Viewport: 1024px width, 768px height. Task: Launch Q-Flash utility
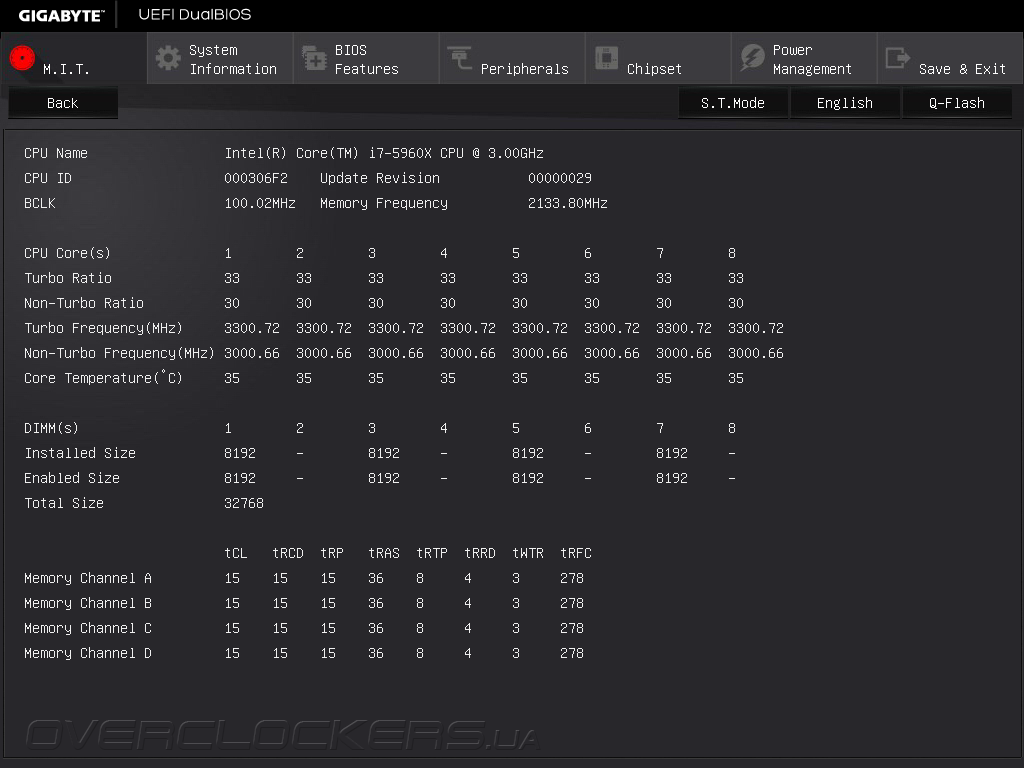click(957, 103)
